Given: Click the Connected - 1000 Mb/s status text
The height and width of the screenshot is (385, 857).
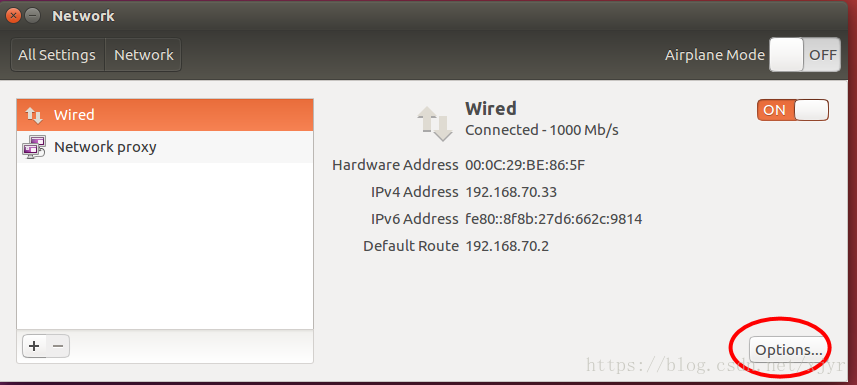Looking at the screenshot, I should tap(542, 130).
